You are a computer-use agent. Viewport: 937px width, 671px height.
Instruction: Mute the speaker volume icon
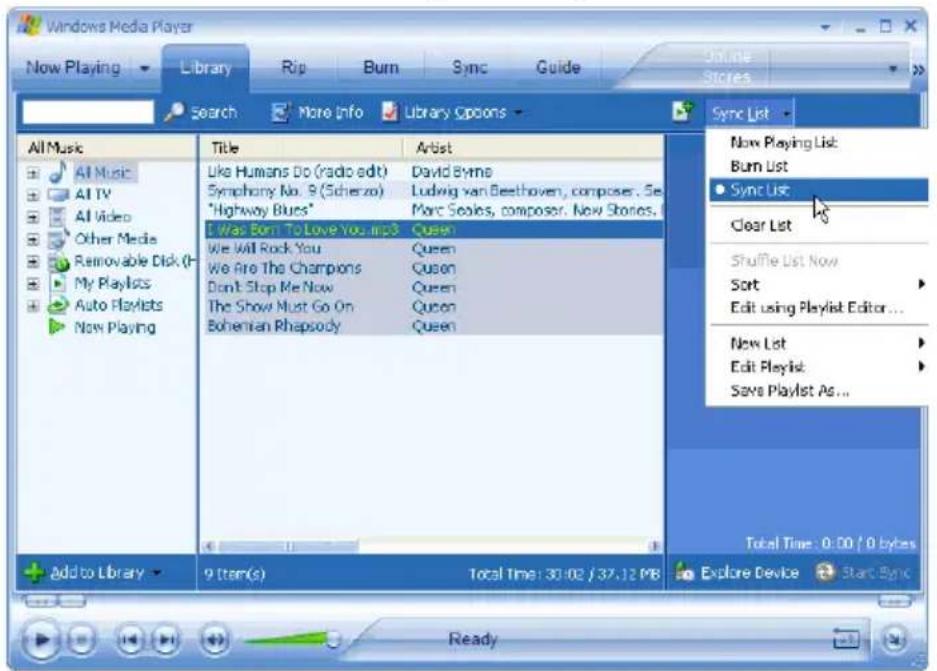215,641
